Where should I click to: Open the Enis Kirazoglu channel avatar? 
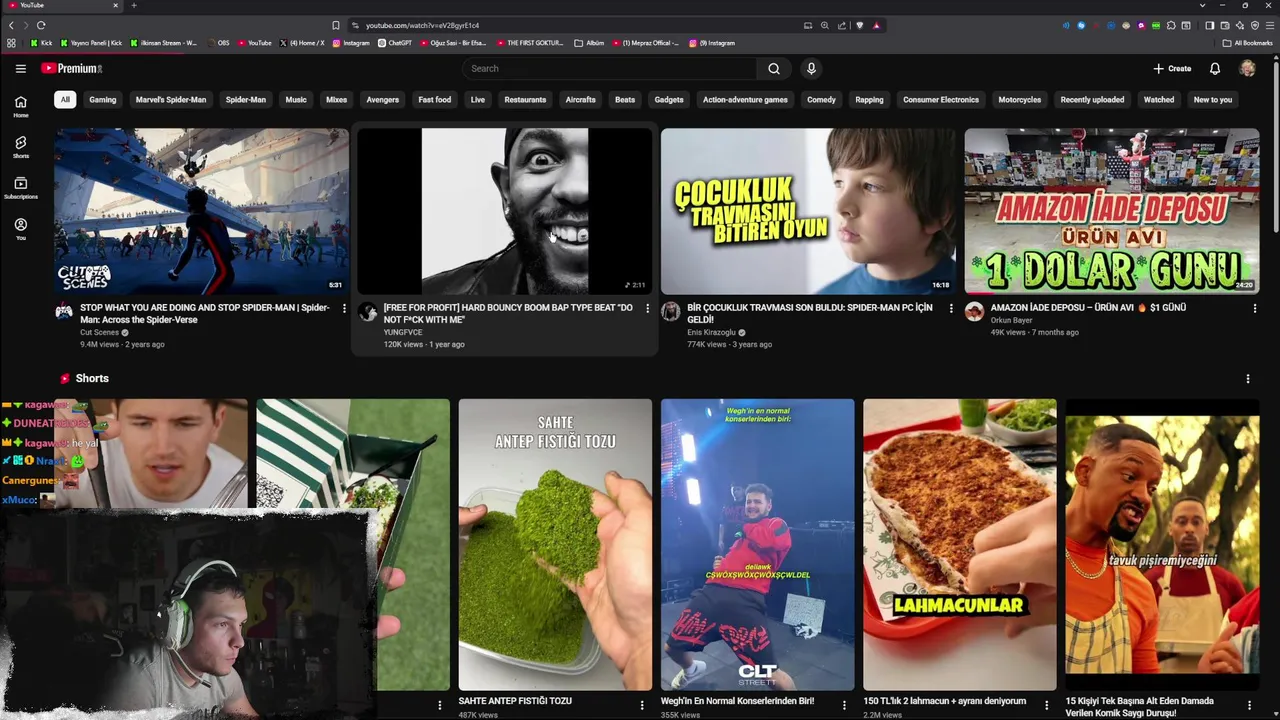pos(671,311)
